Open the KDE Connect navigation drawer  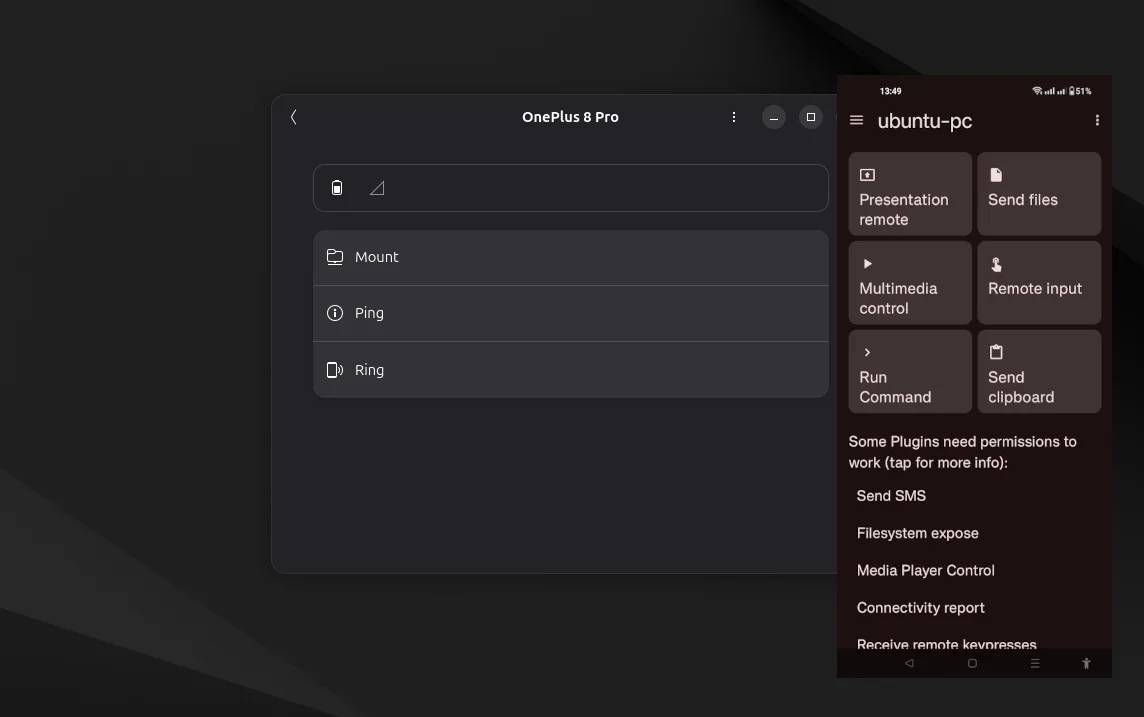[x=856, y=120]
